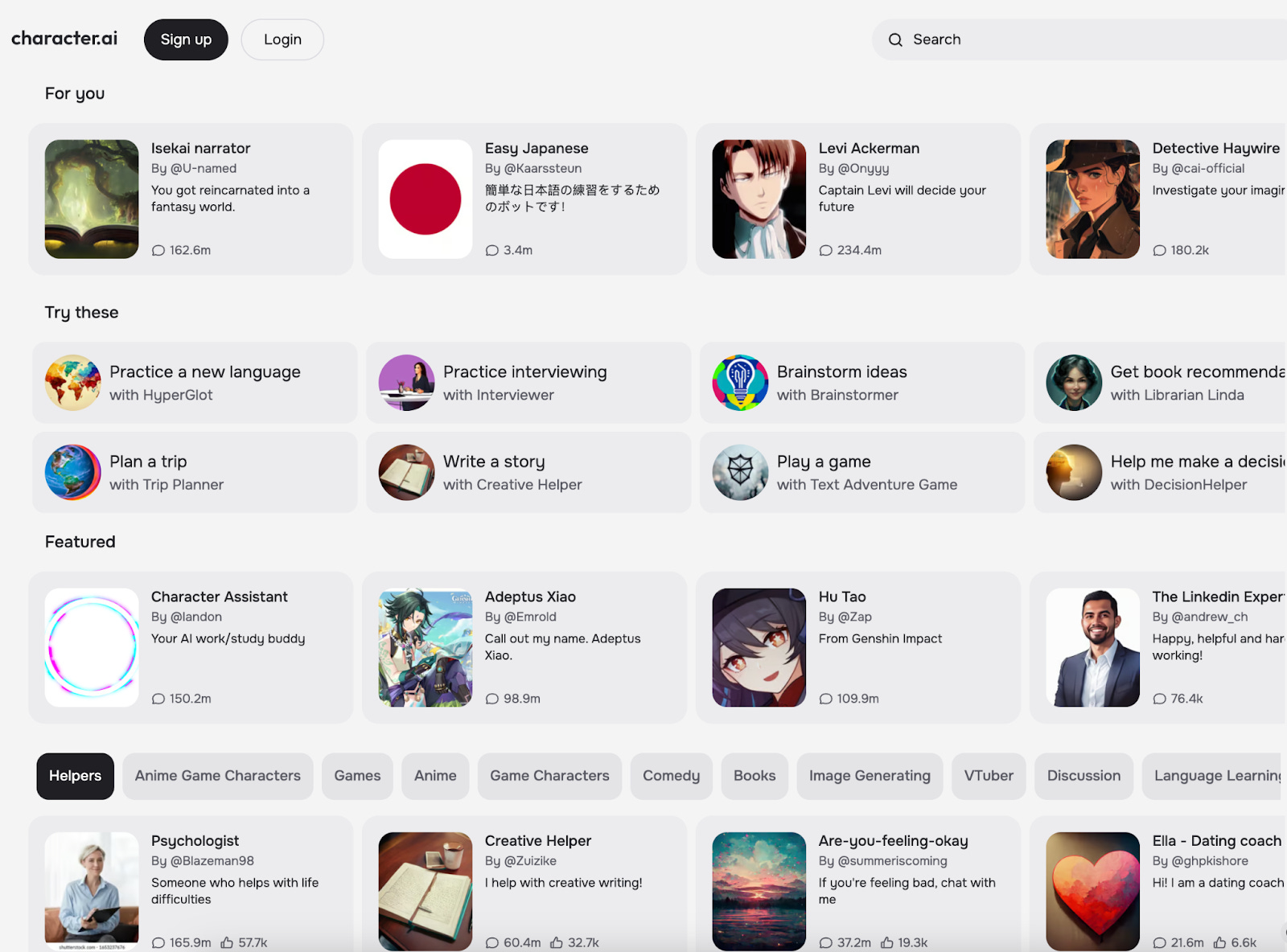The width and height of the screenshot is (1287, 952).
Task: Open Detective Haywire portrait thumbnail
Action: point(1093,199)
